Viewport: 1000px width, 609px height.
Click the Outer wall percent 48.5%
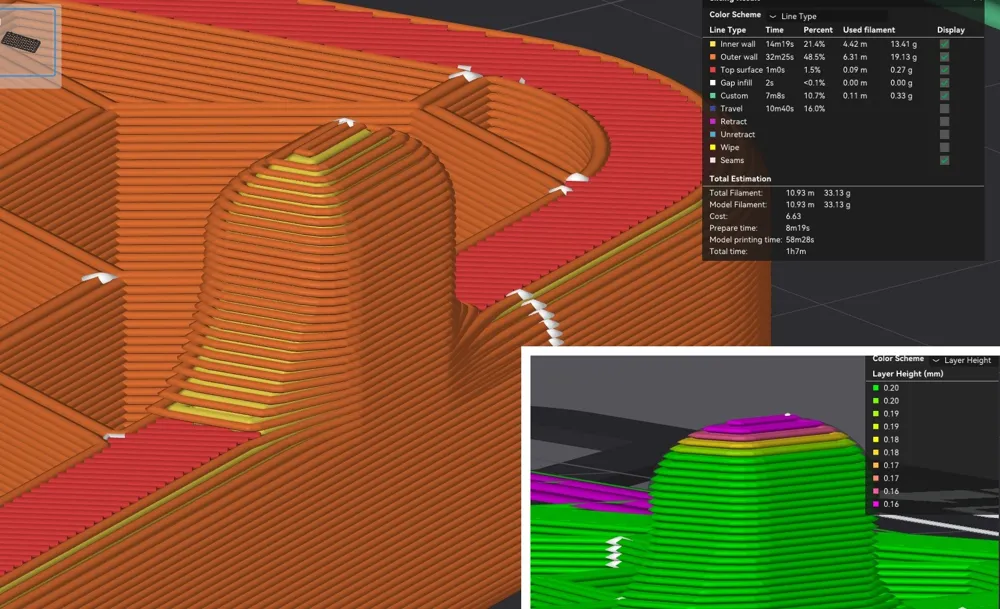814,57
